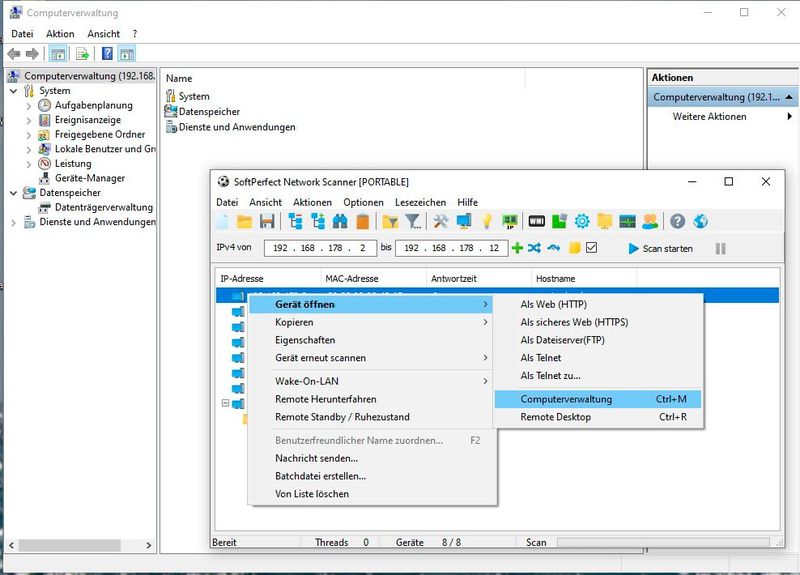This screenshot has width=800, height=575.
Task: Open the Wake-On-LAN submenu
Action: click(372, 381)
